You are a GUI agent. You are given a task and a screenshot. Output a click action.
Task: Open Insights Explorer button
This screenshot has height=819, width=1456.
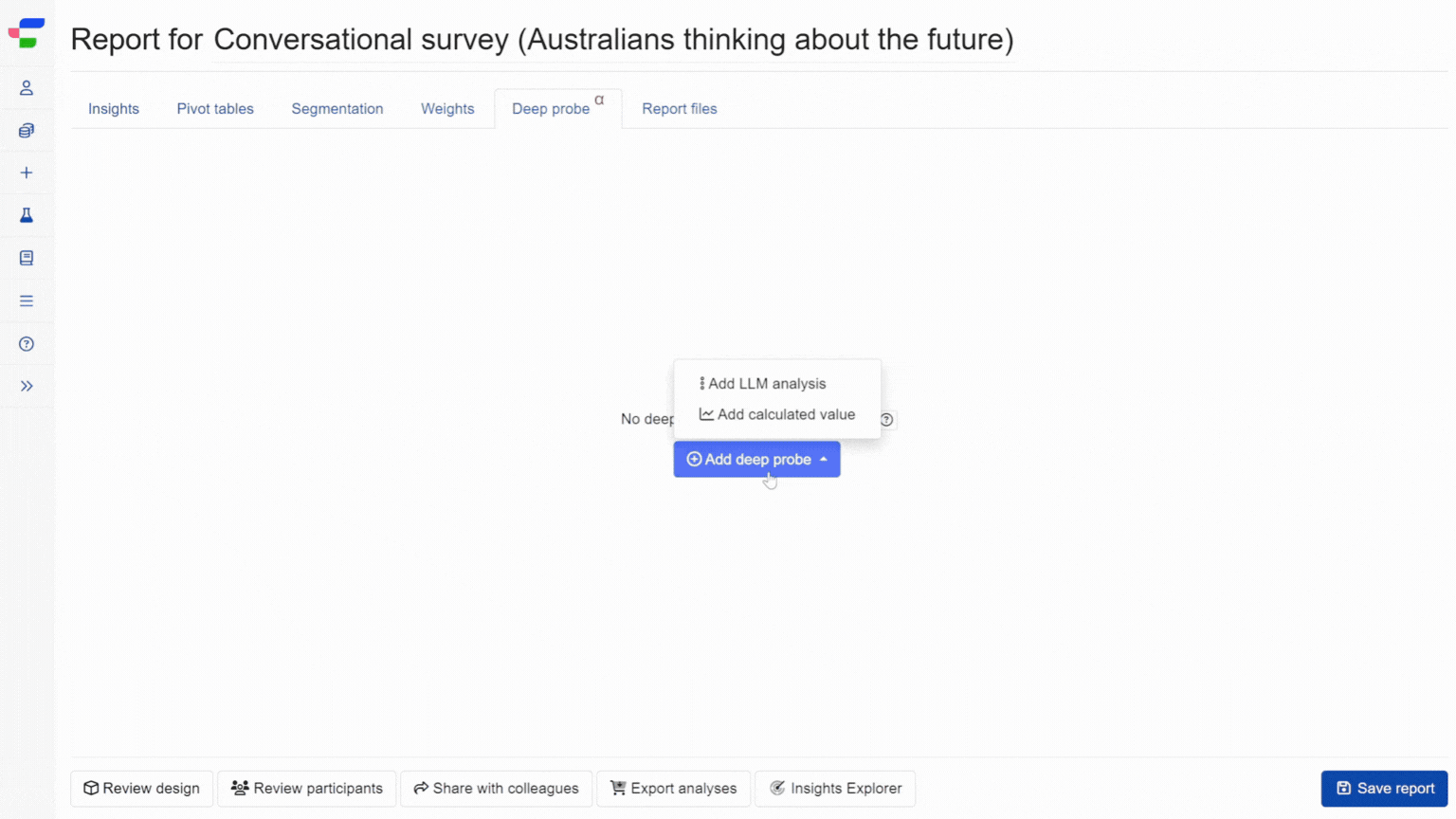pos(835,789)
